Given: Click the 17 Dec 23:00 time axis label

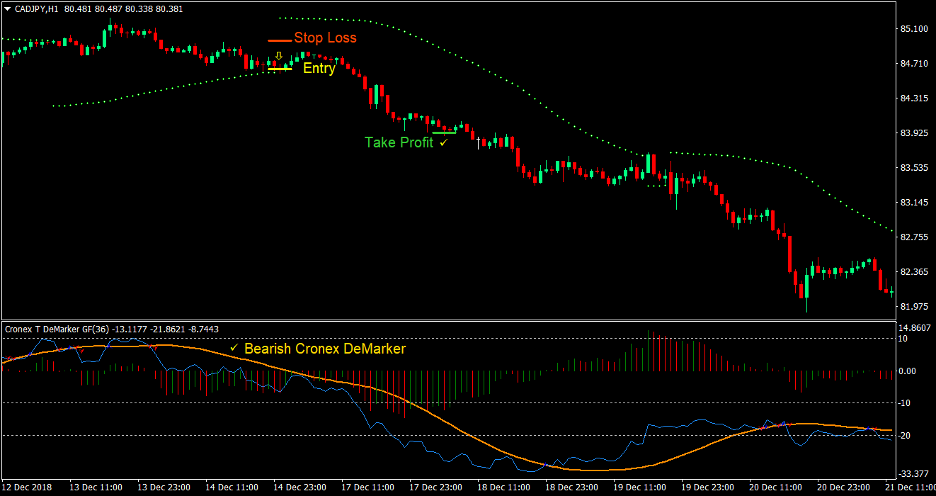Looking at the screenshot, I should coord(437,487).
